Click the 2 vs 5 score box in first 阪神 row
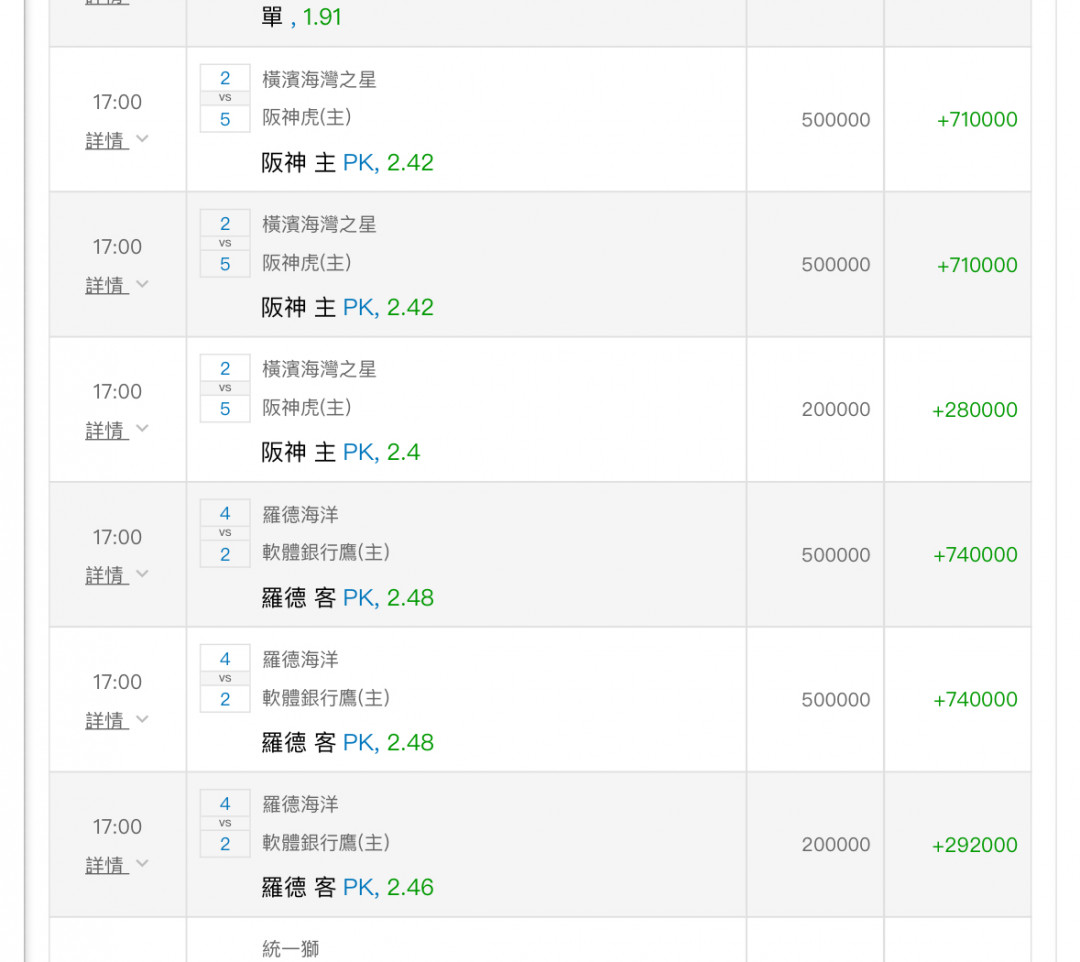 [x=225, y=99]
